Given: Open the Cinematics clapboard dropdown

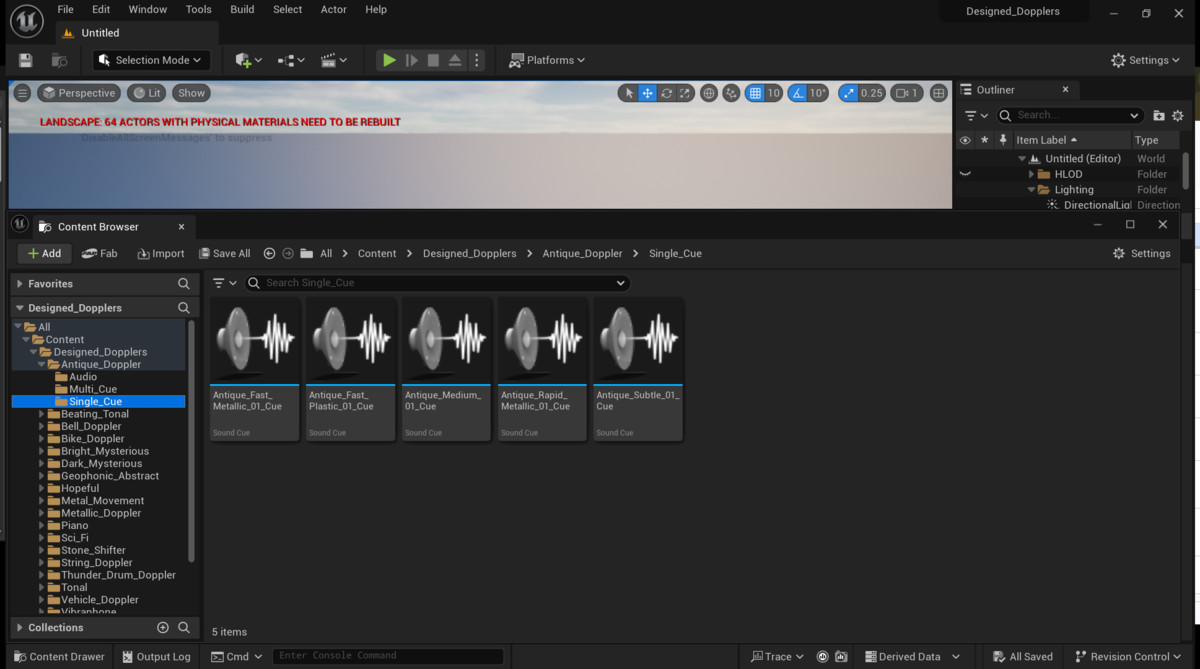Looking at the screenshot, I should (333, 60).
